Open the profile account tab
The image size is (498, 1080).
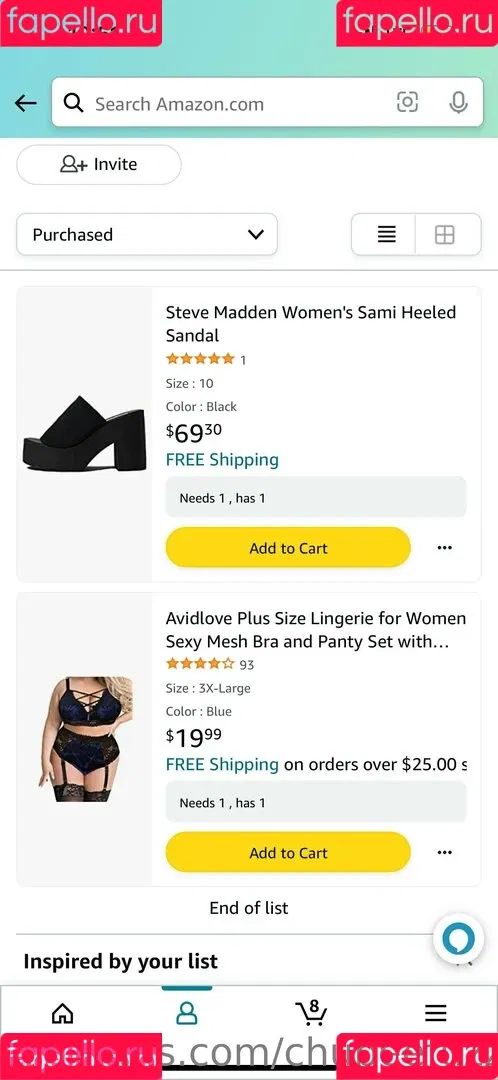pyautogui.click(x=187, y=1012)
